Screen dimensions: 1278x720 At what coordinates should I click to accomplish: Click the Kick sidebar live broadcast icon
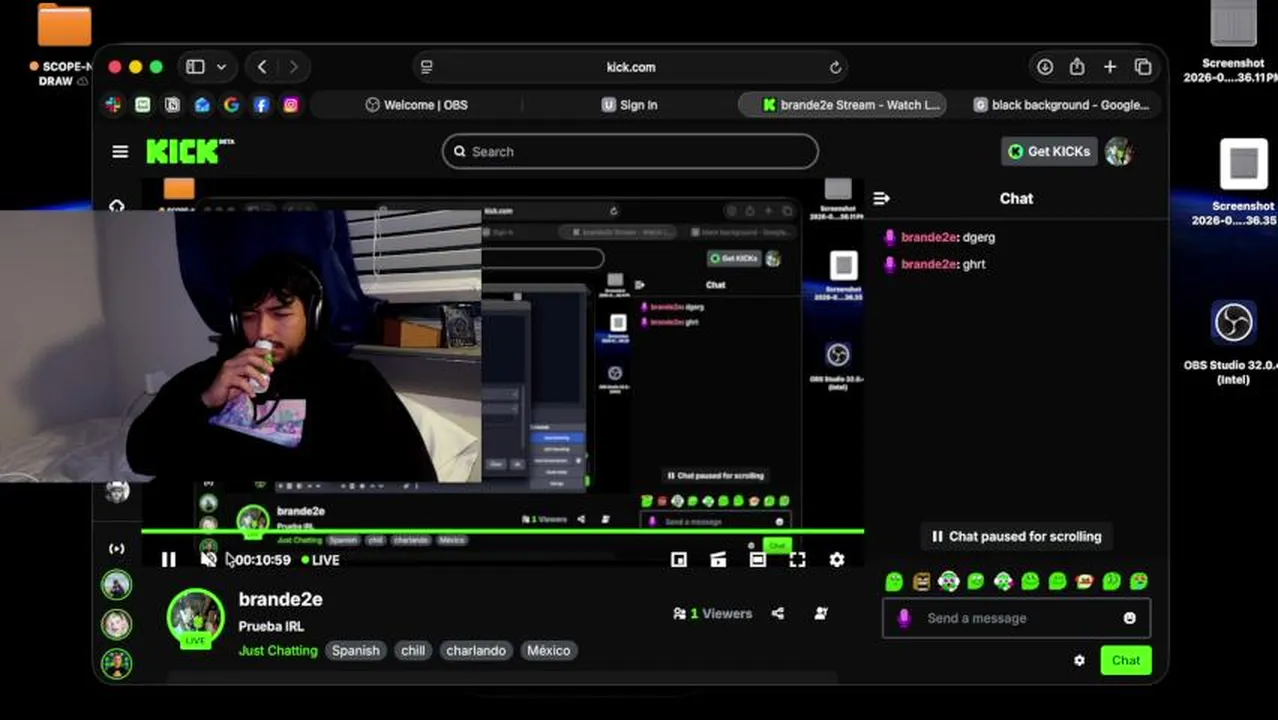117,548
